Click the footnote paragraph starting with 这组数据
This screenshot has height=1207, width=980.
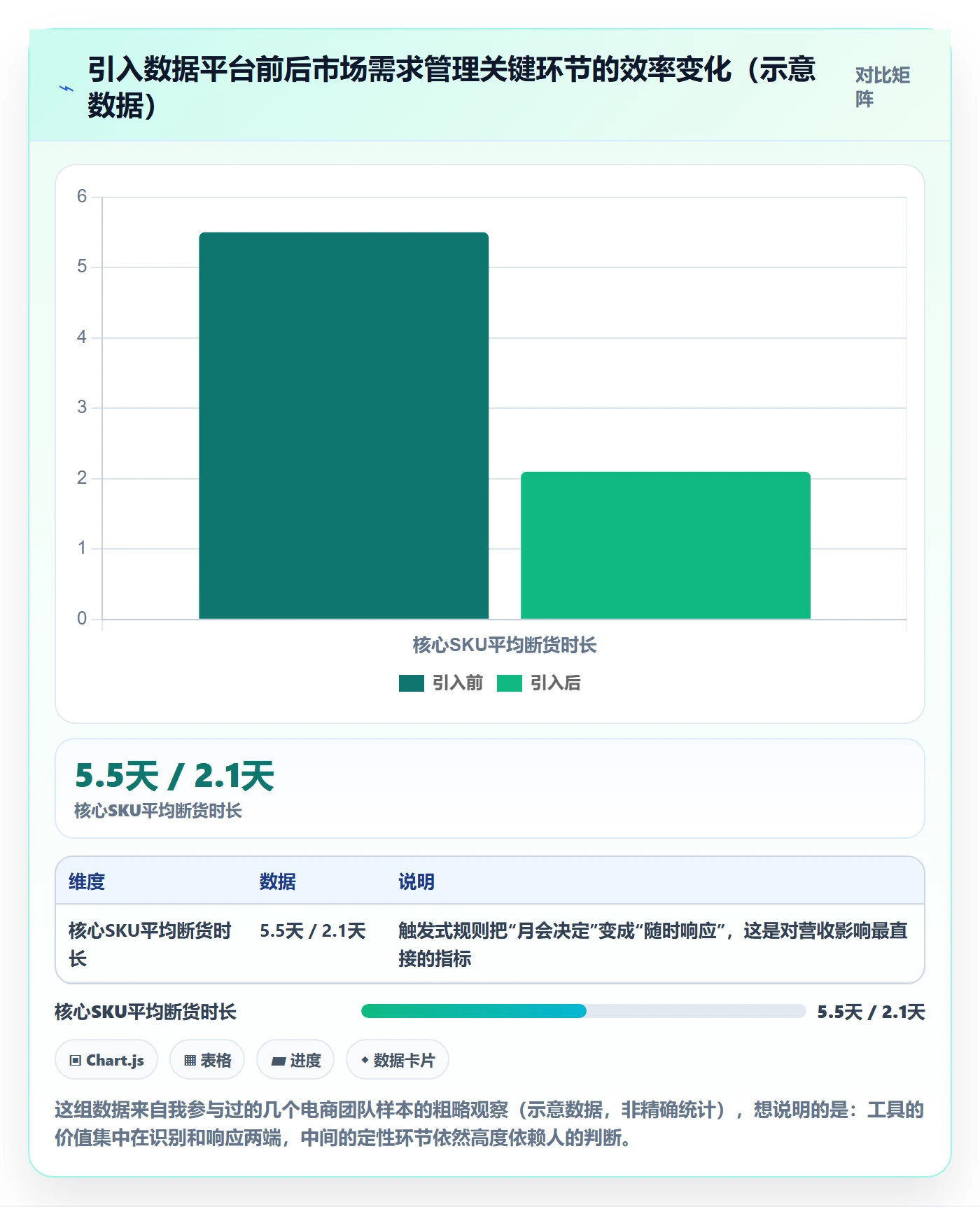coord(489,1124)
